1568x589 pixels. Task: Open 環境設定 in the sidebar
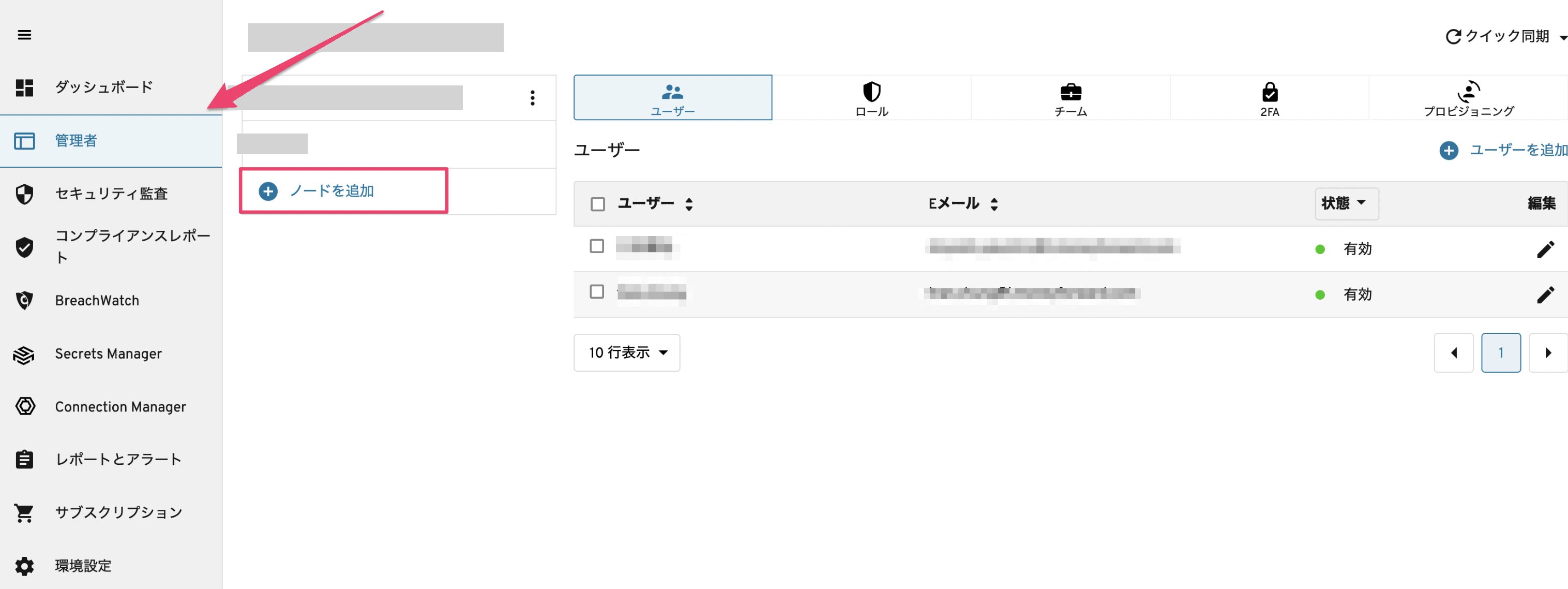click(111, 566)
